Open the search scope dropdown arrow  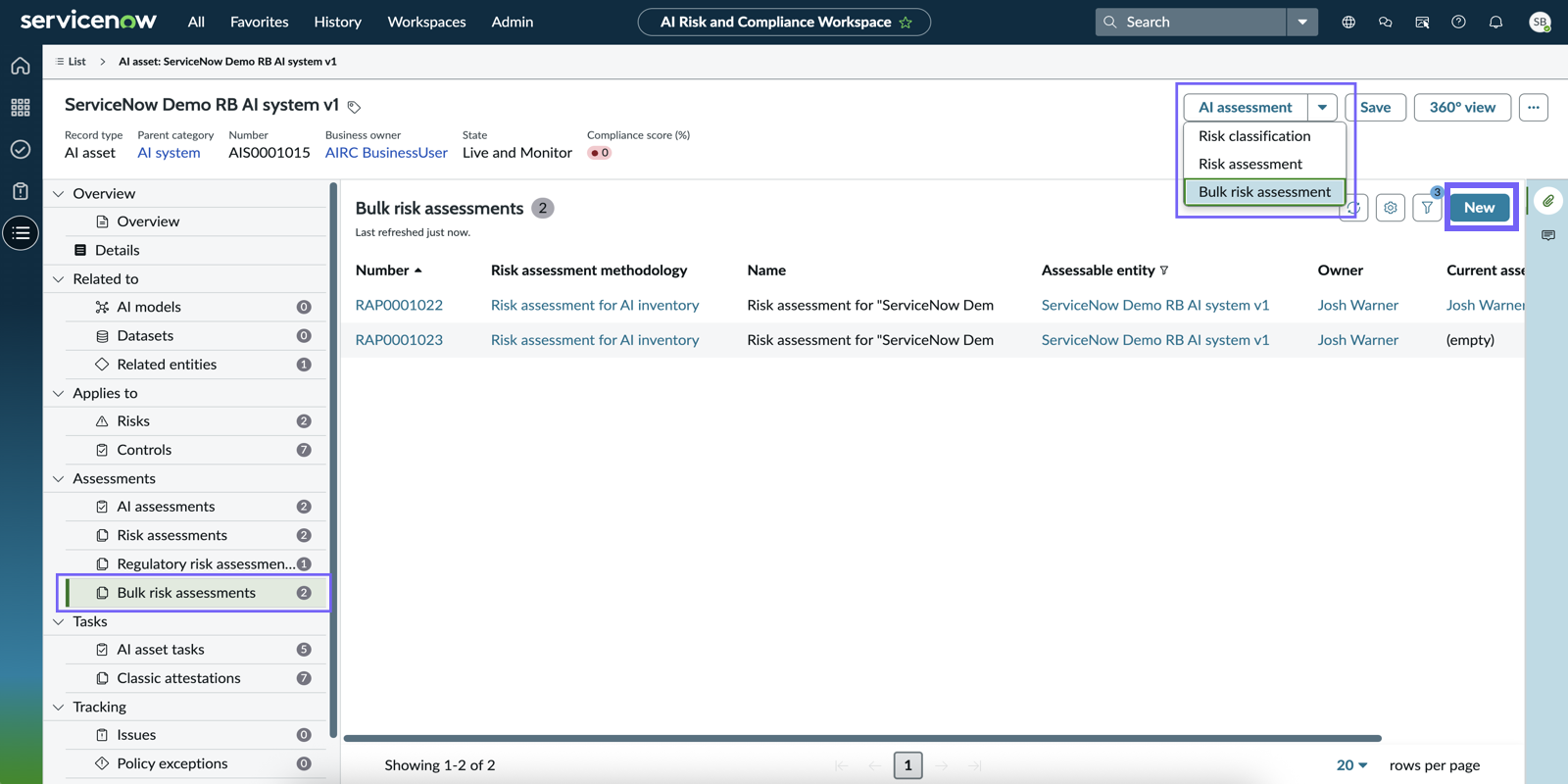1302,22
